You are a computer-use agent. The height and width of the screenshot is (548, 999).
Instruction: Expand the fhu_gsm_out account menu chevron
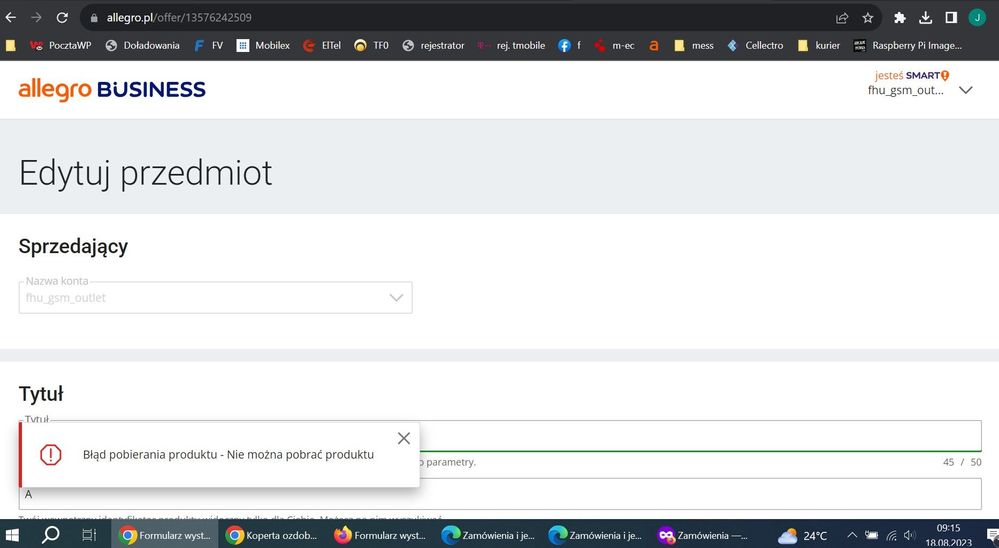click(x=965, y=90)
